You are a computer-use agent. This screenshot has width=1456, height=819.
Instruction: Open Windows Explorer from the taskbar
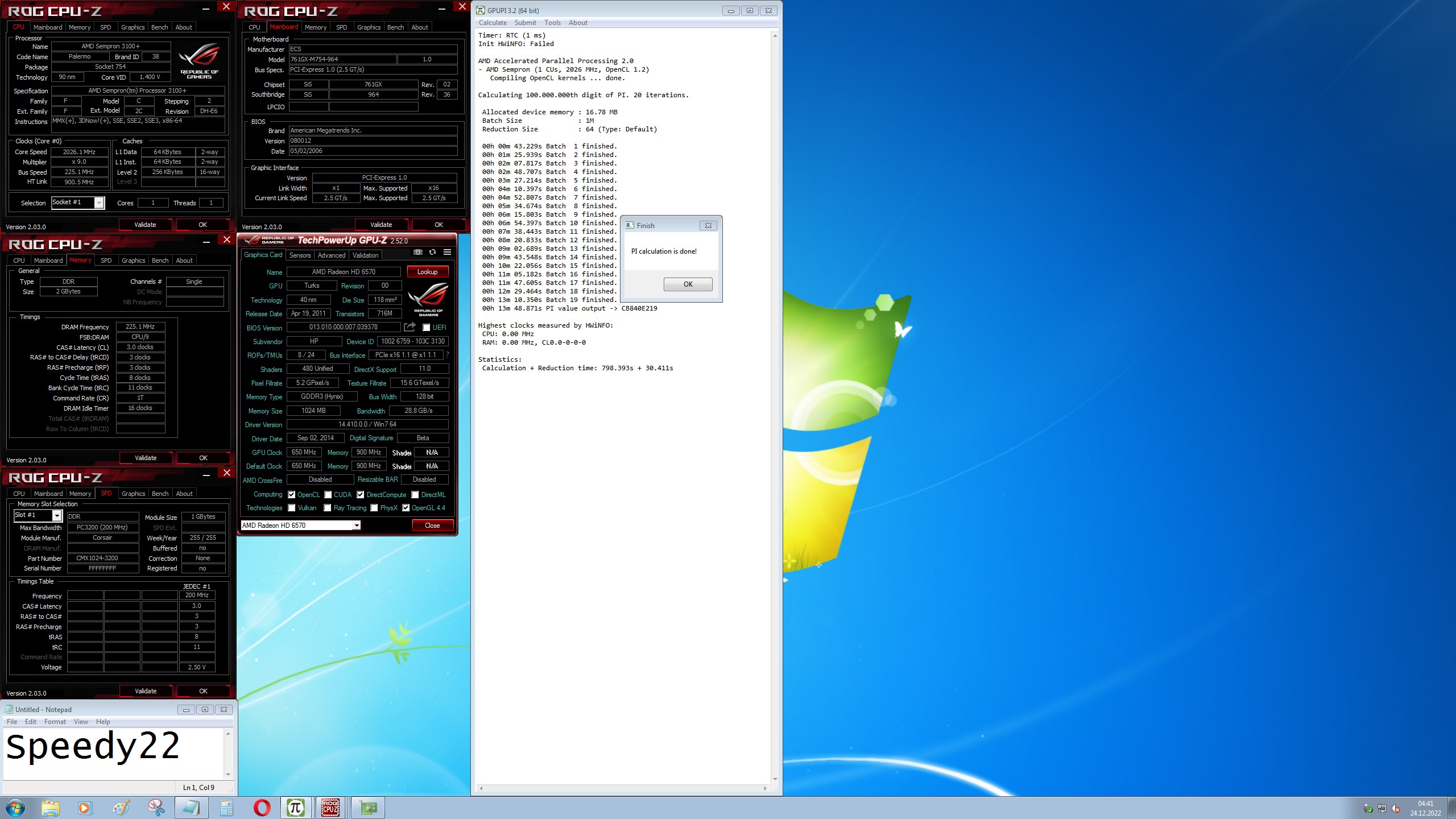[x=50, y=808]
